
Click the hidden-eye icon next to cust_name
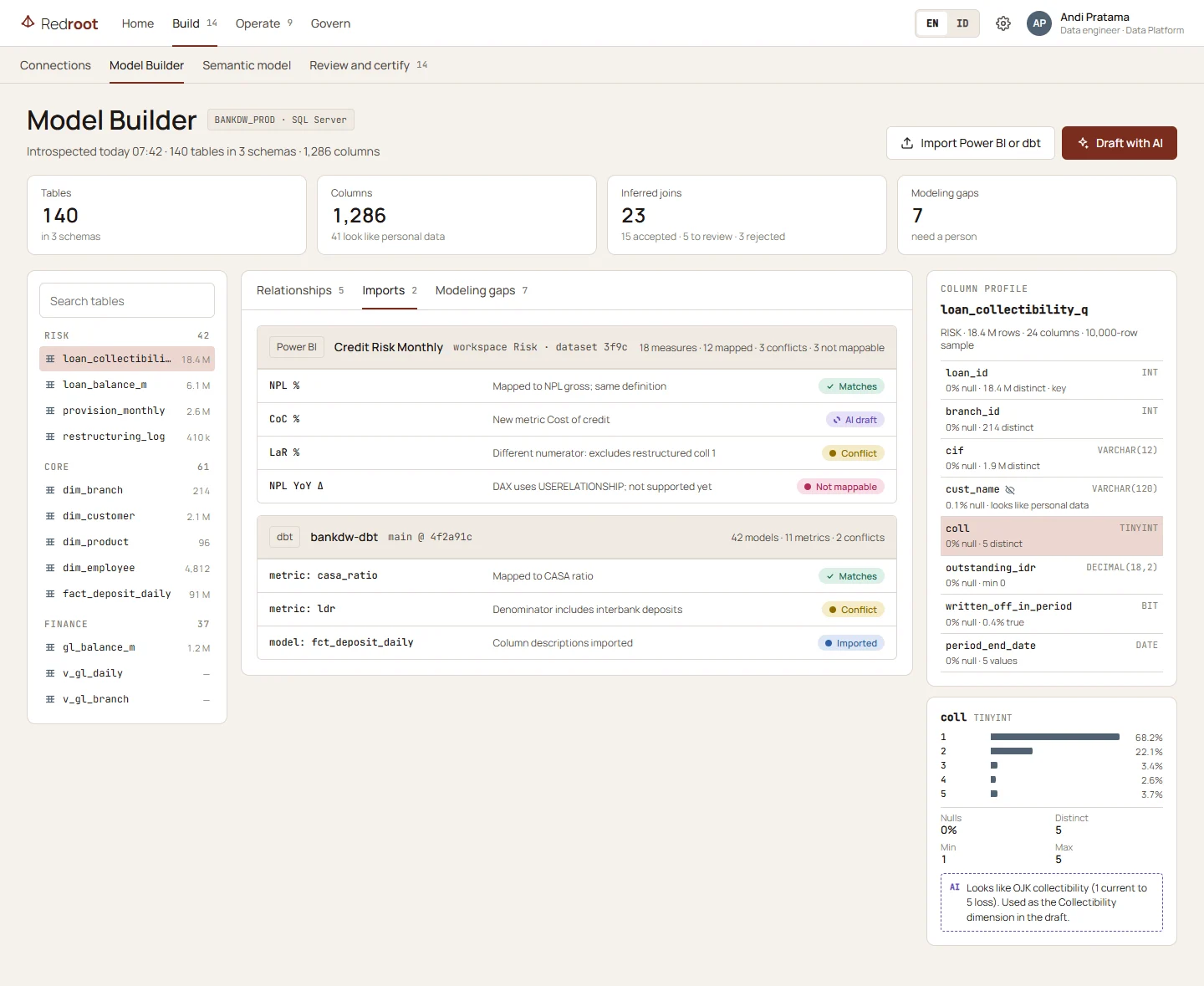pos(1010,490)
